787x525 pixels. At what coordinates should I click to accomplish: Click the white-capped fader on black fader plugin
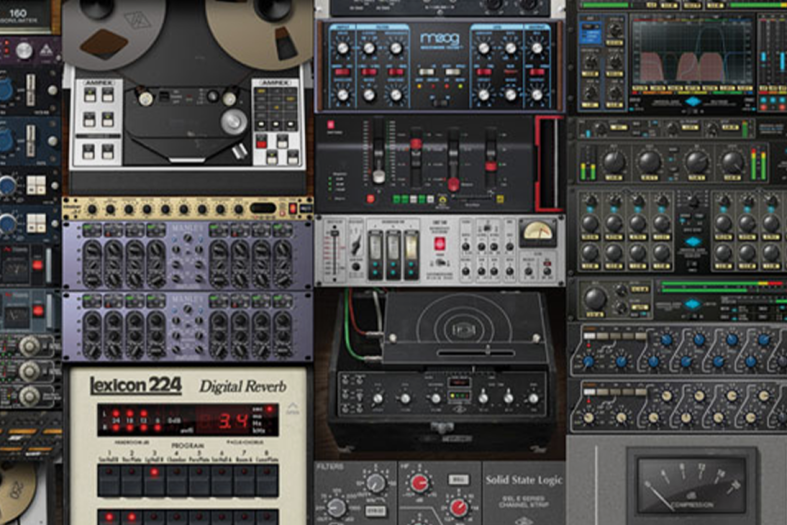[379, 176]
